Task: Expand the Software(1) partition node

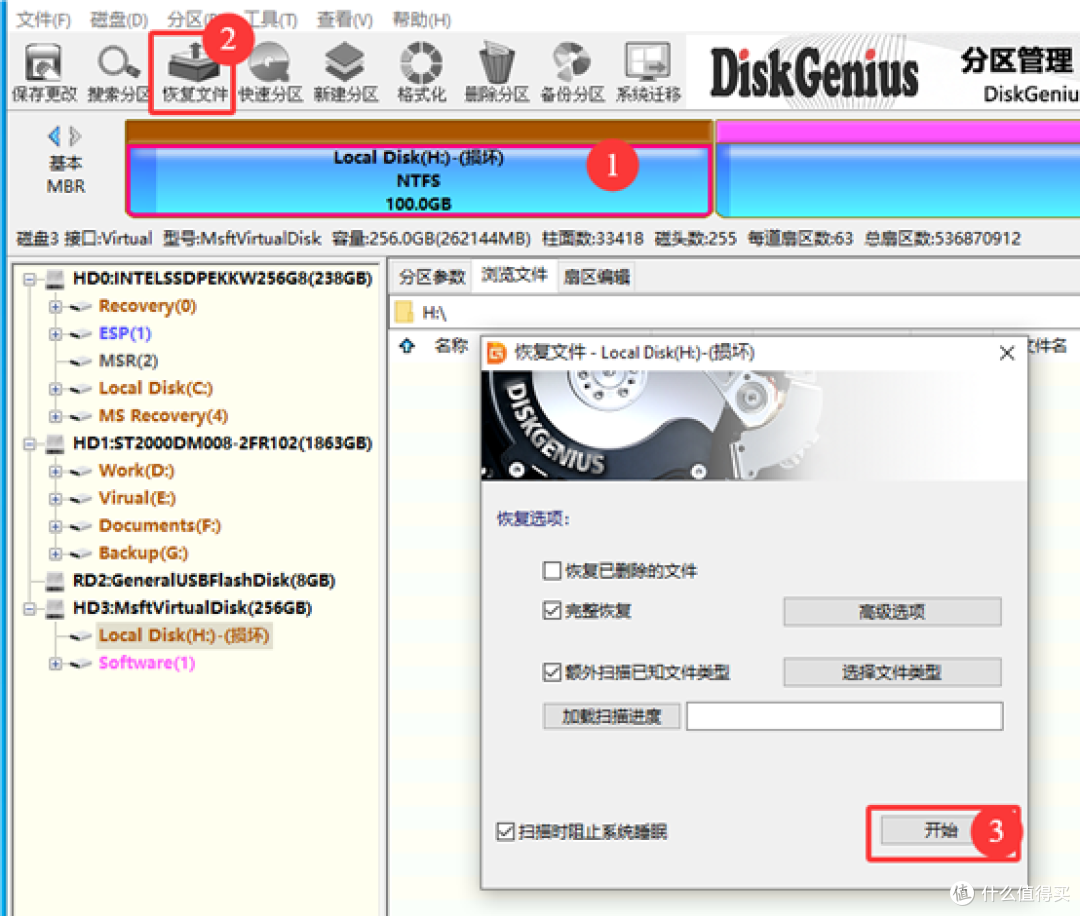Action: pyautogui.click(x=56, y=664)
